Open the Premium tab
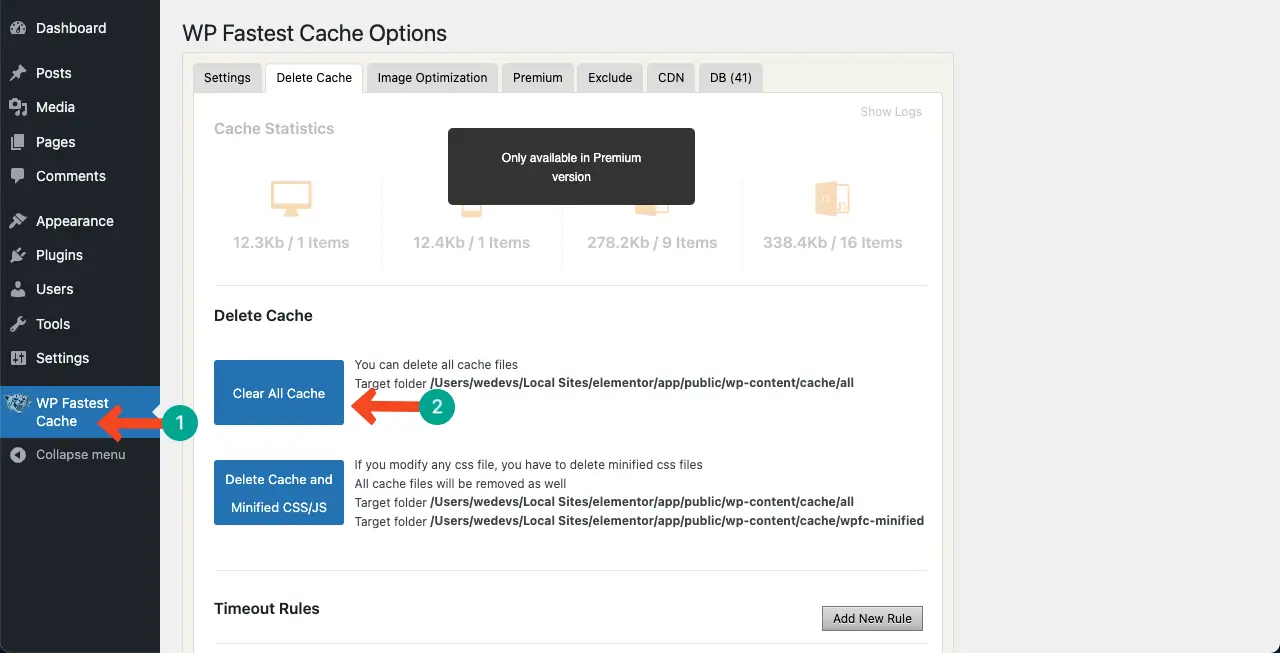This screenshot has height=653, width=1280. (538, 78)
